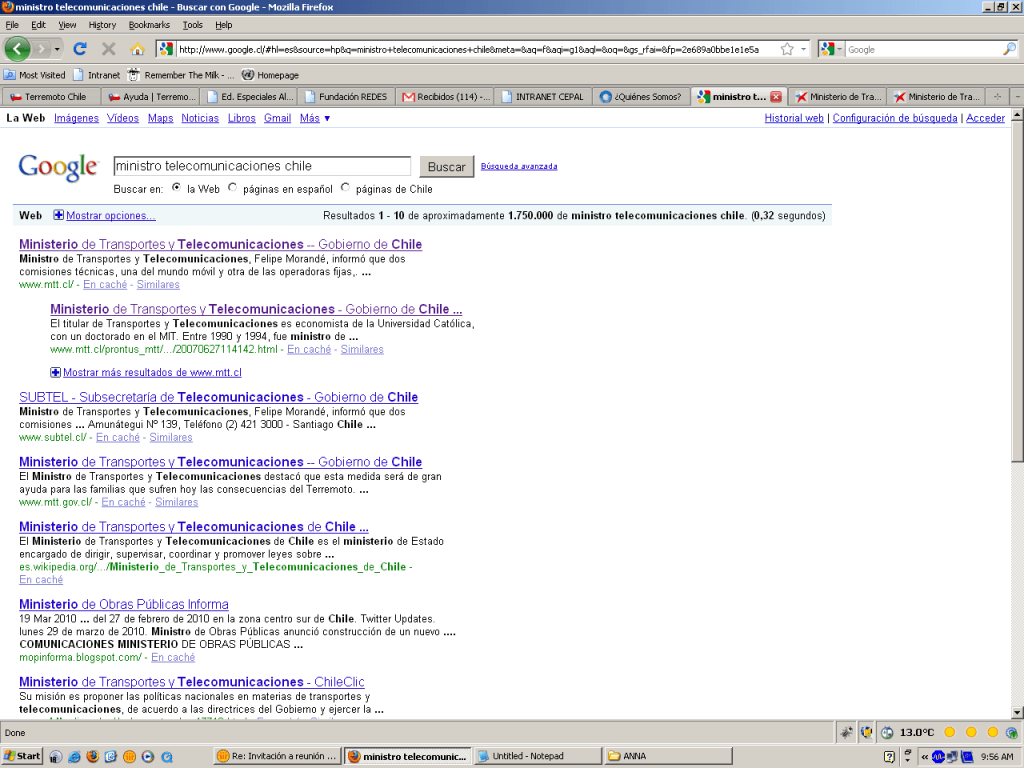Go to the Firefox home page

[137, 49]
